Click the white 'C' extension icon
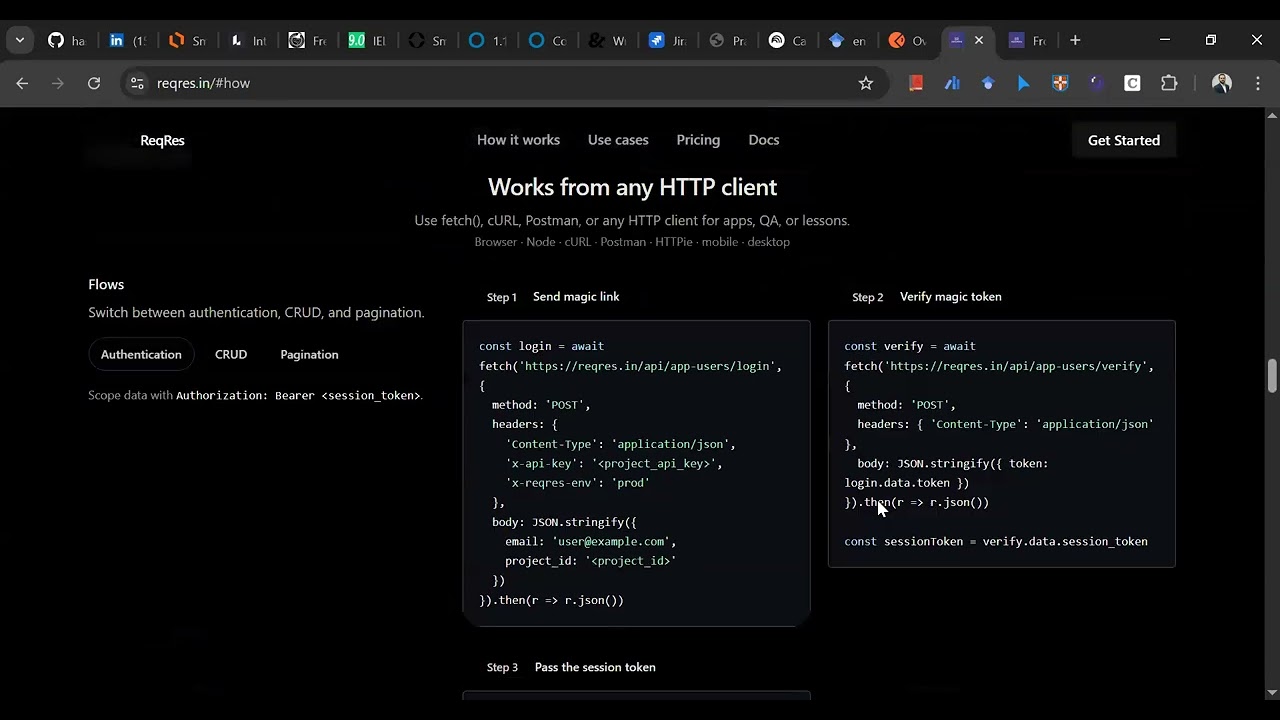Viewport: 1280px width, 720px height. [x=1132, y=83]
